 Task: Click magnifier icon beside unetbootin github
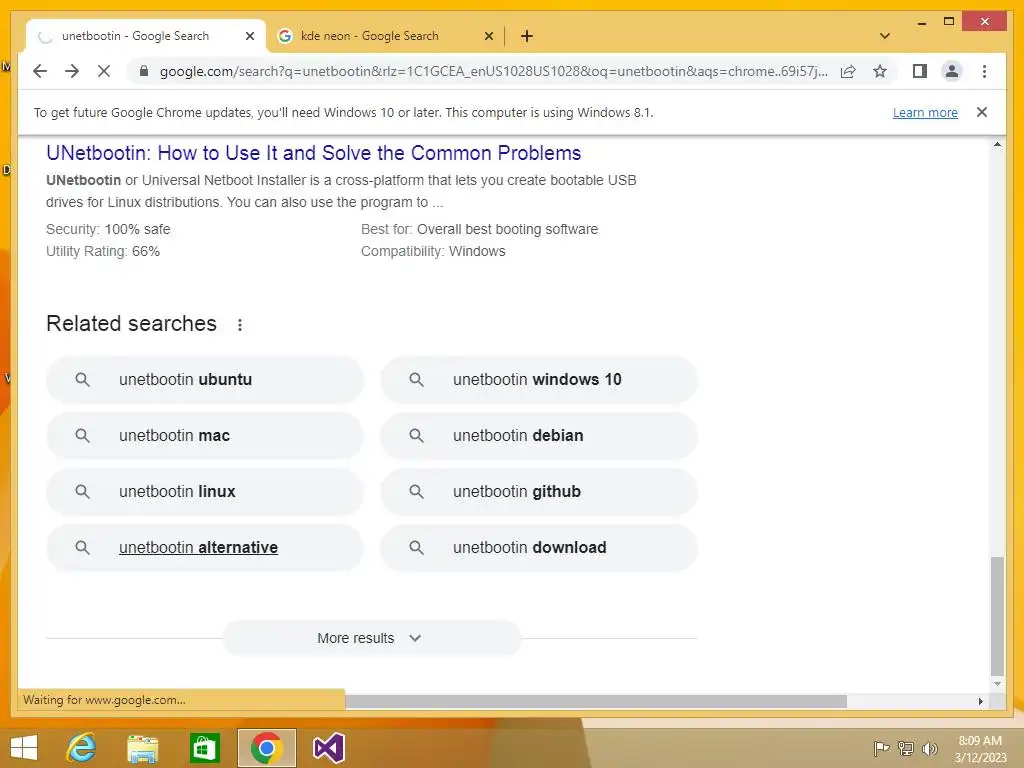(417, 492)
